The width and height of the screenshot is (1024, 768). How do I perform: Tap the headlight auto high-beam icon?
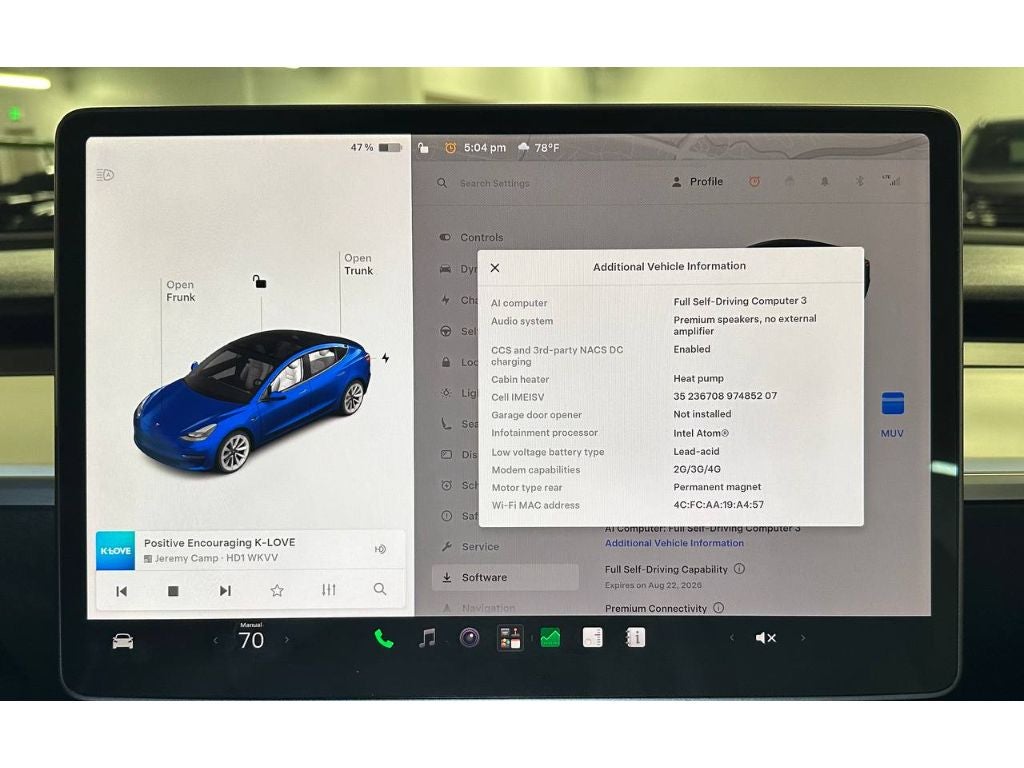(x=105, y=175)
